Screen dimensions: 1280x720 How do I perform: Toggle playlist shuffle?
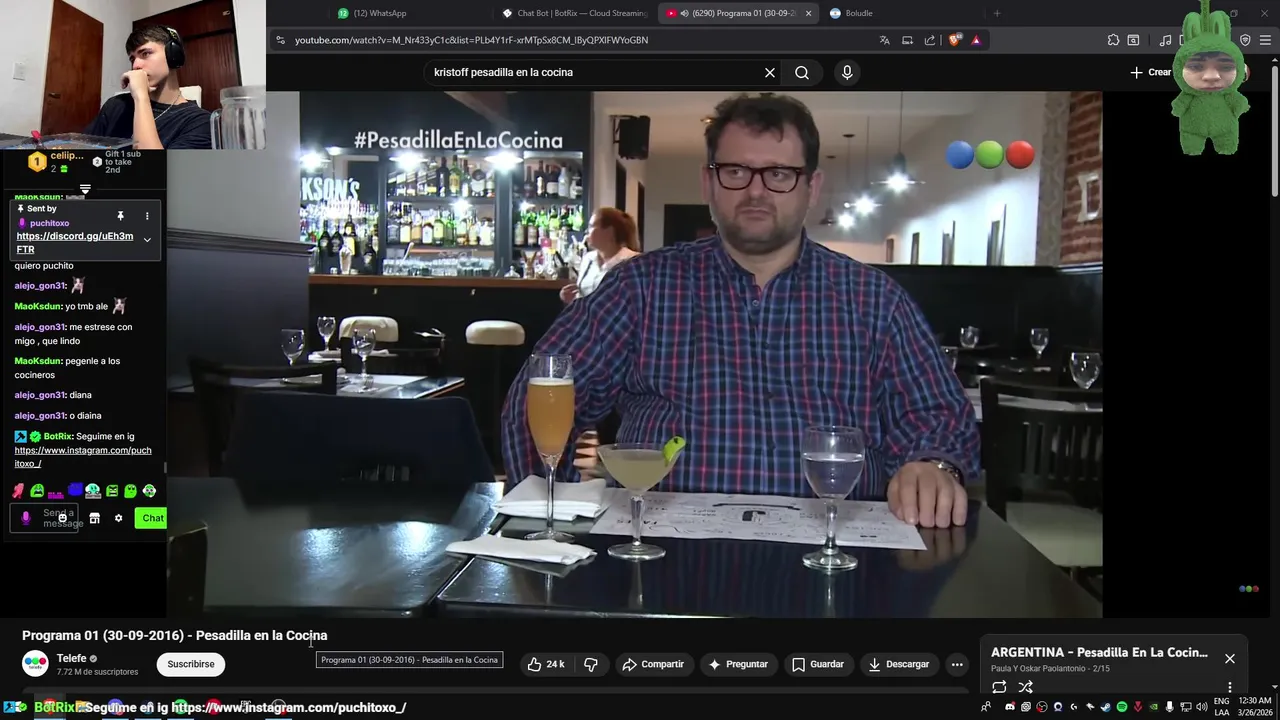[1025, 687]
